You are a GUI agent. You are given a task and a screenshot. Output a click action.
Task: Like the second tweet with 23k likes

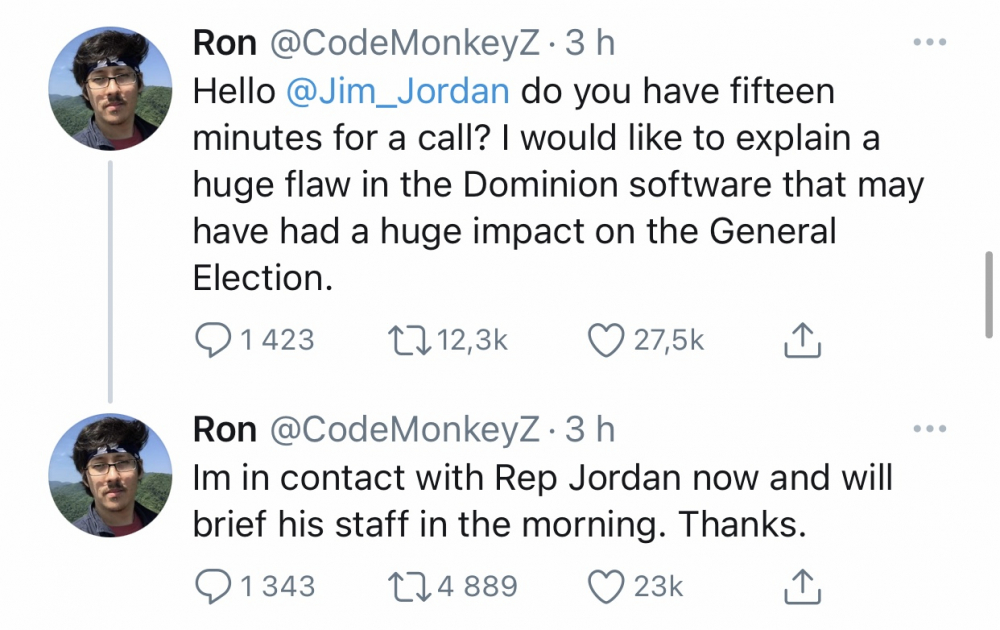[606, 586]
